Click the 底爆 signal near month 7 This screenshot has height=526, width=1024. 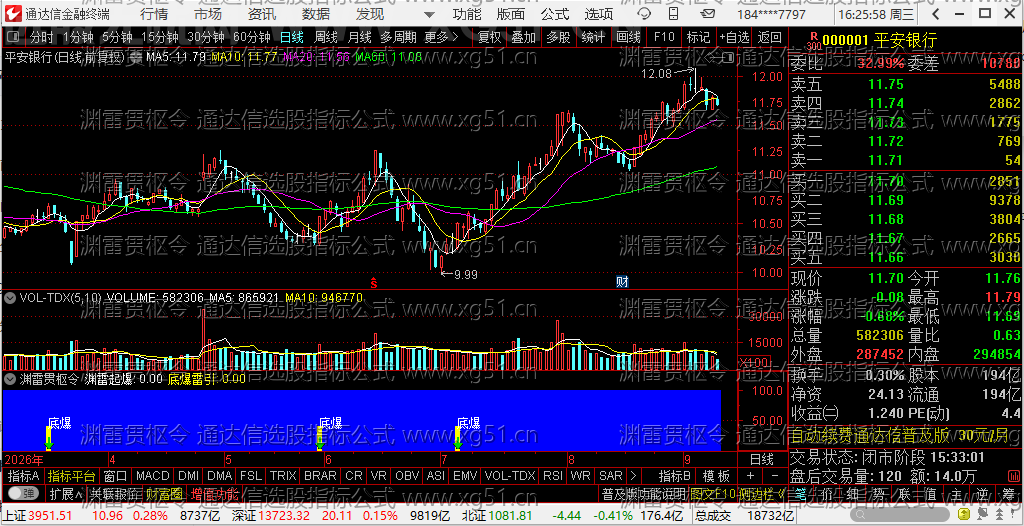tap(469, 423)
